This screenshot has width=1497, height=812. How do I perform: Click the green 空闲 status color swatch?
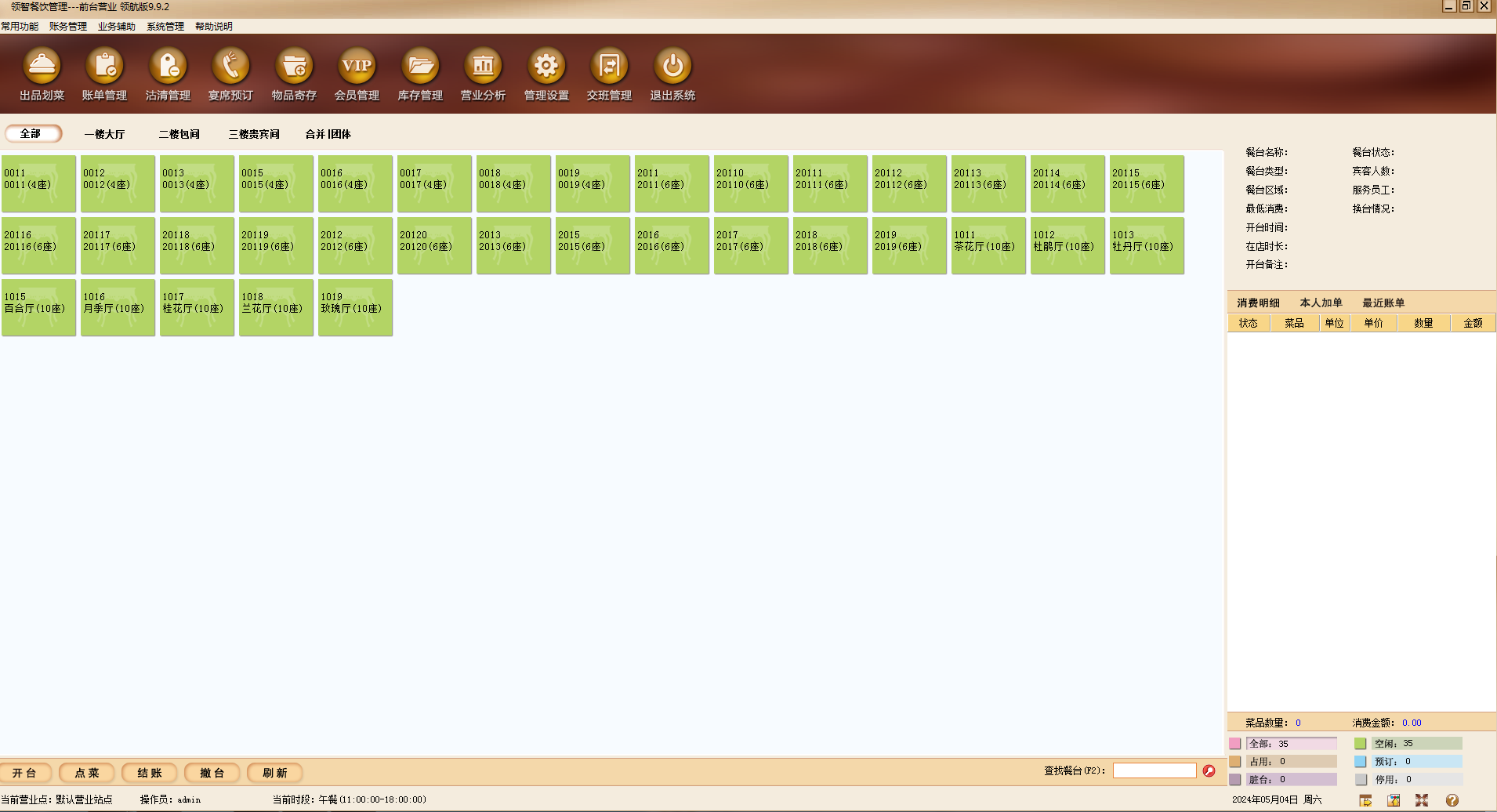[x=1361, y=744]
